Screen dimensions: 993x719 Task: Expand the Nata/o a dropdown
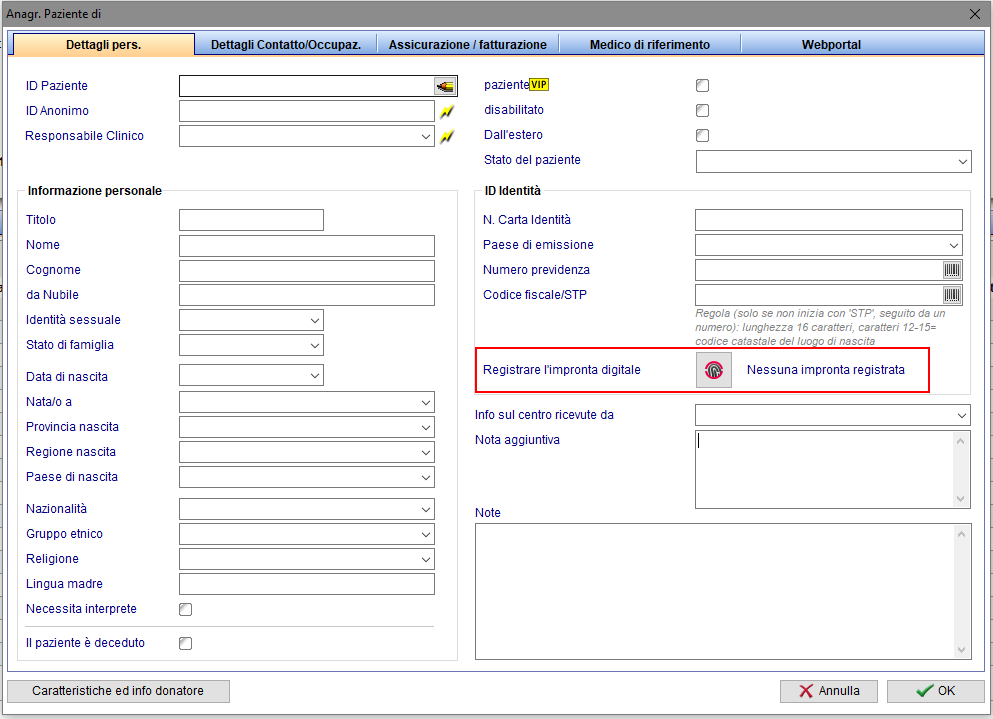point(426,402)
